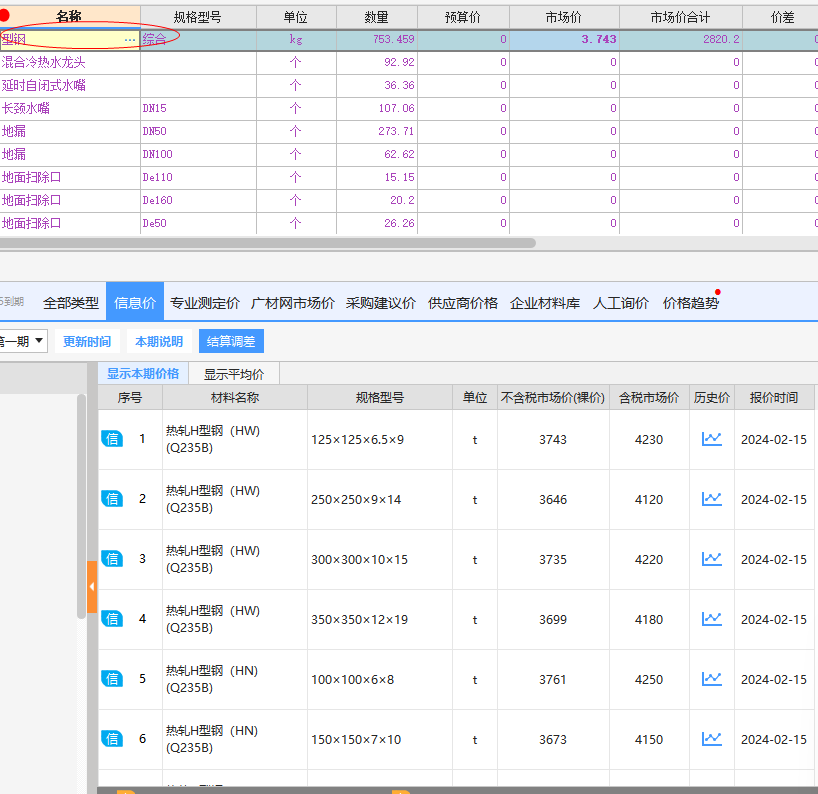The image size is (818, 794).
Task: Click the 不含税市场价(裸价) column header
Action: coord(553,398)
